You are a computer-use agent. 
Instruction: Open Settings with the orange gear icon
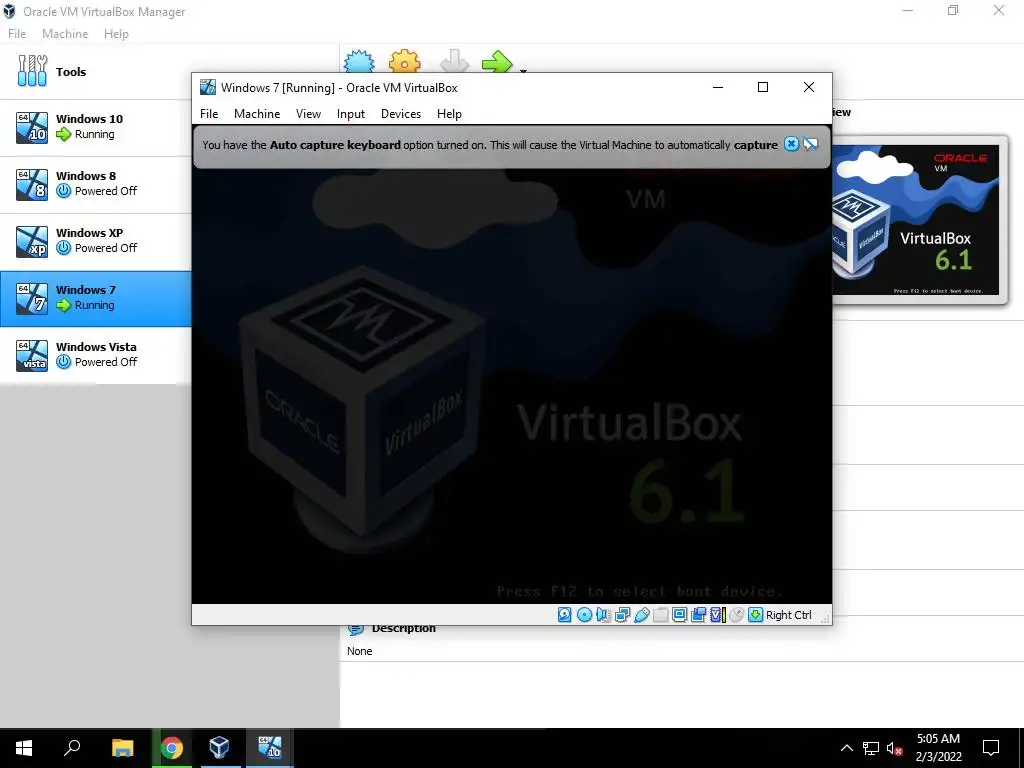tap(404, 62)
